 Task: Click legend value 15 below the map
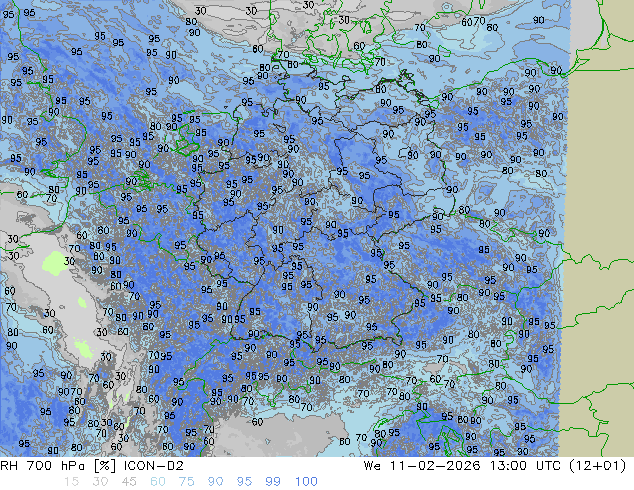71,482
